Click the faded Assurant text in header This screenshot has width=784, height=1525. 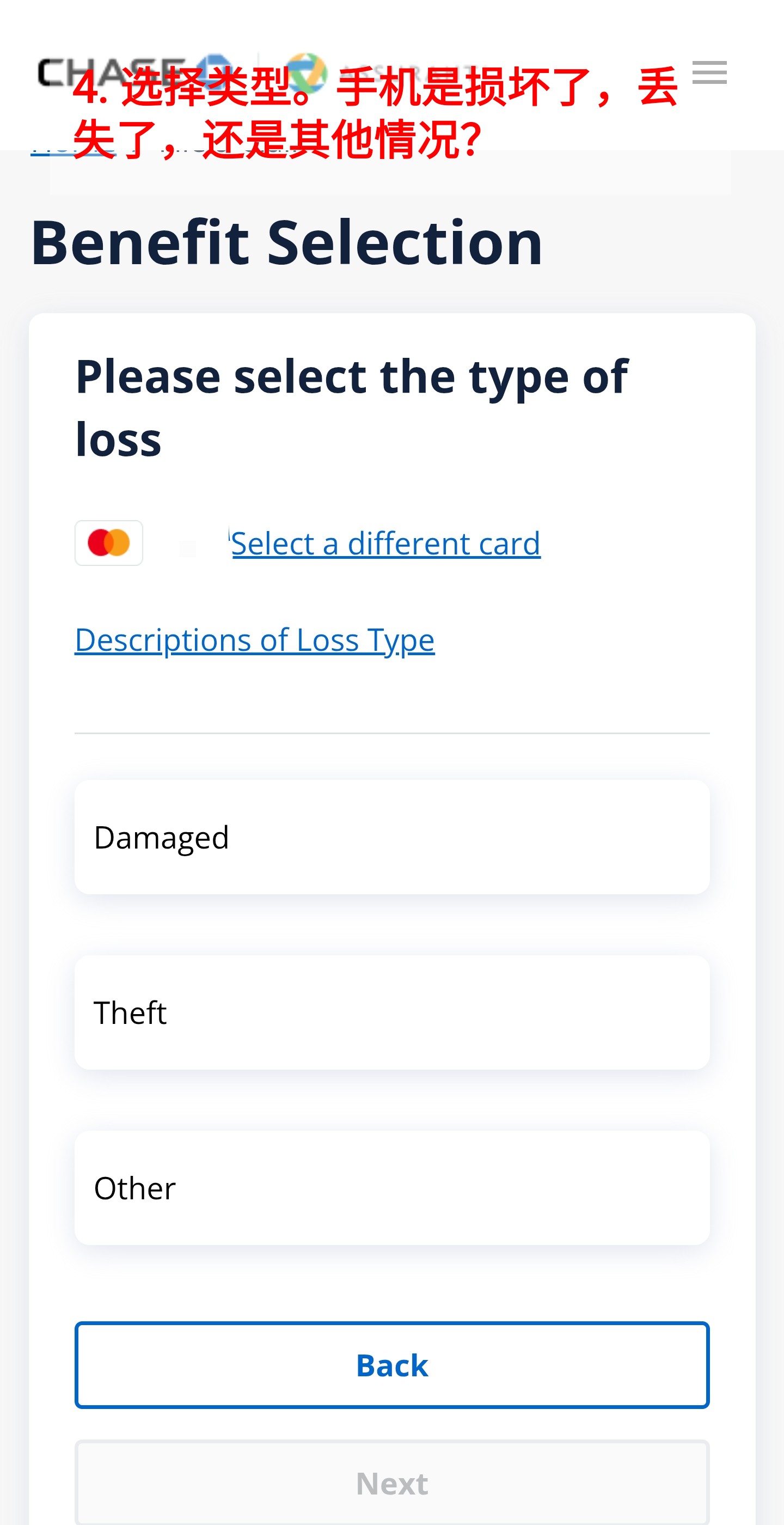(x=414, y=72)
